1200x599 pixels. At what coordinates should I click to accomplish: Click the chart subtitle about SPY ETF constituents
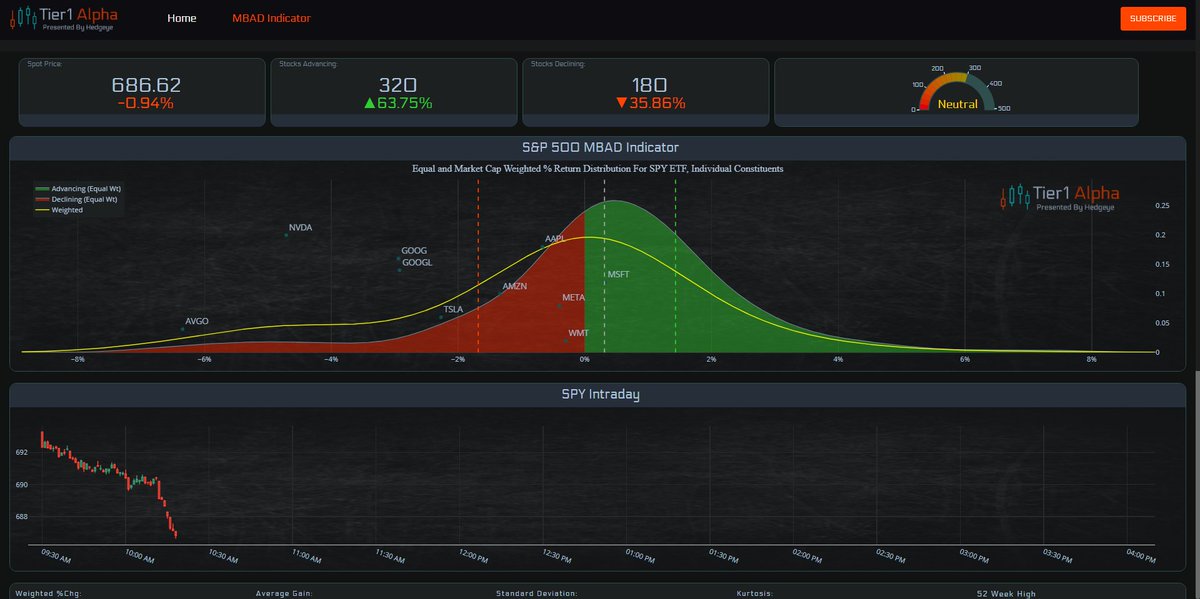pos(598,168)
